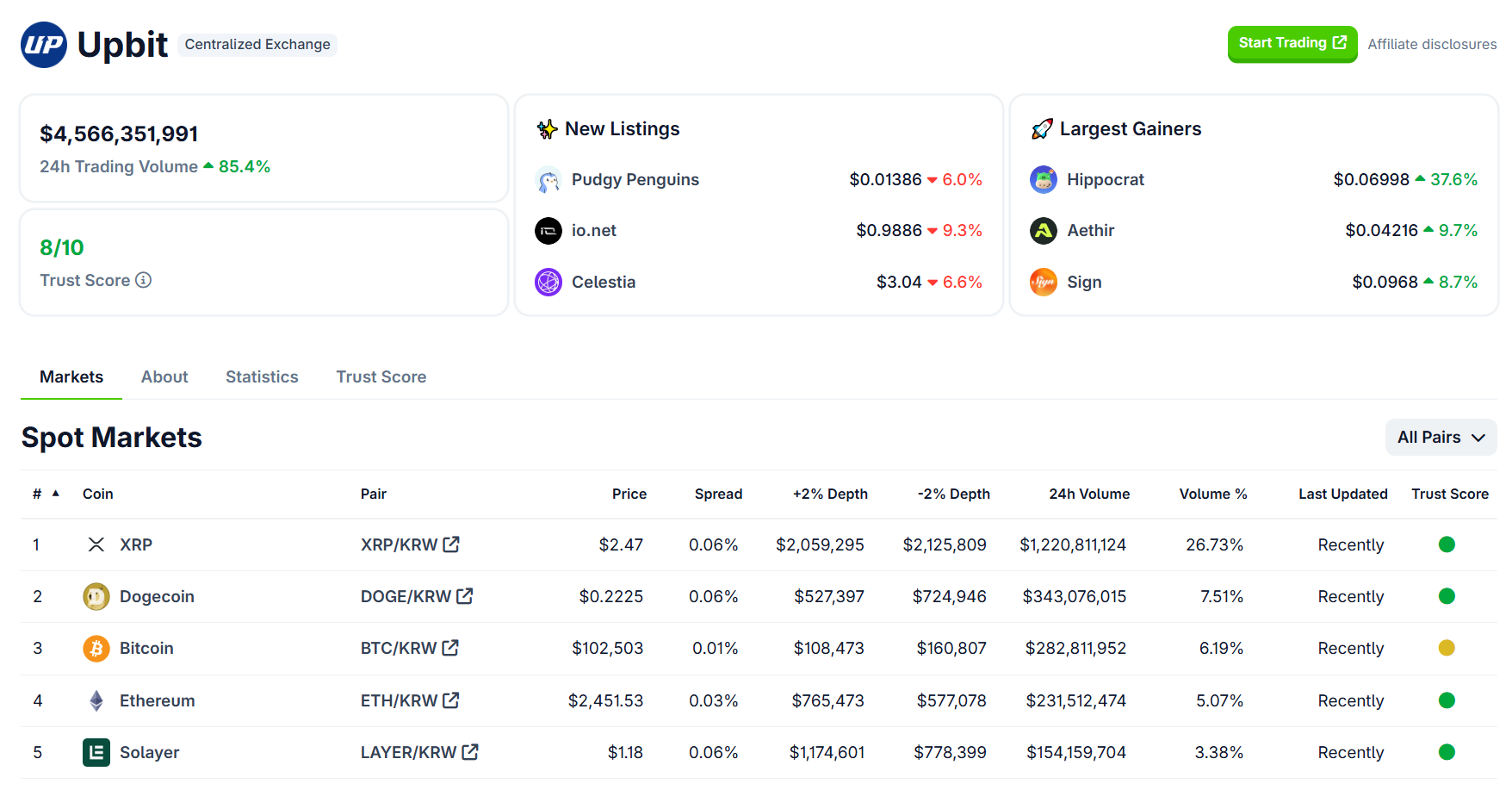Open the Celestia listing link
The width and height of the screenshot is (1512, 790).
[x=604, y=282]
